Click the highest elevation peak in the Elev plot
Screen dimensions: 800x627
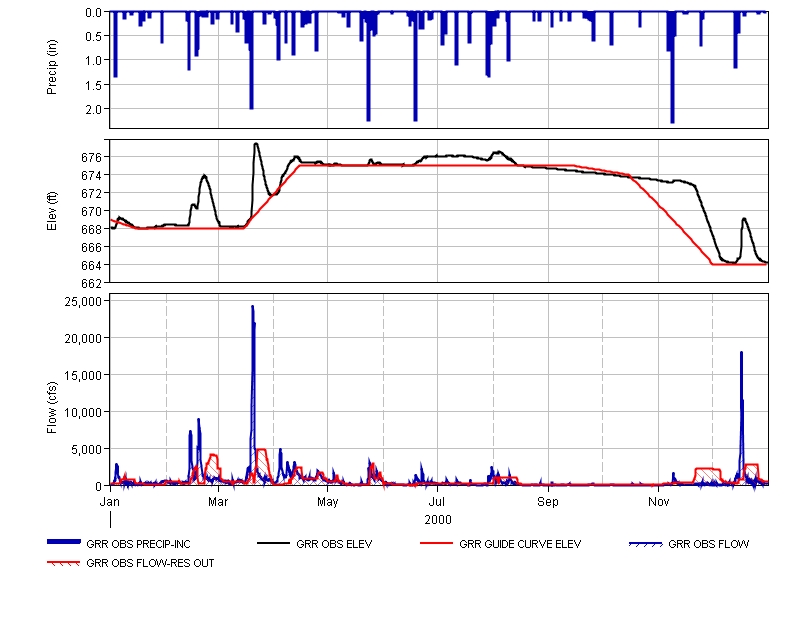pyautogui.click(x=256, y=145)
